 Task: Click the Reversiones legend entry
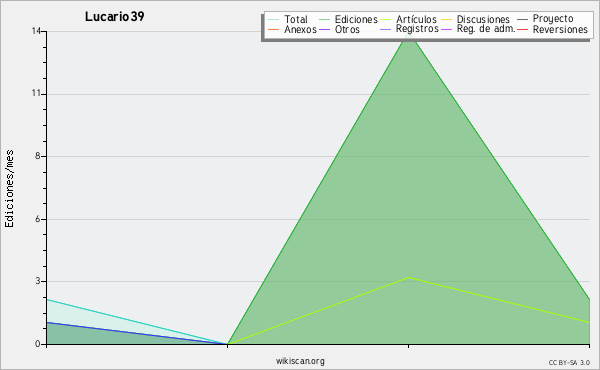552,29
